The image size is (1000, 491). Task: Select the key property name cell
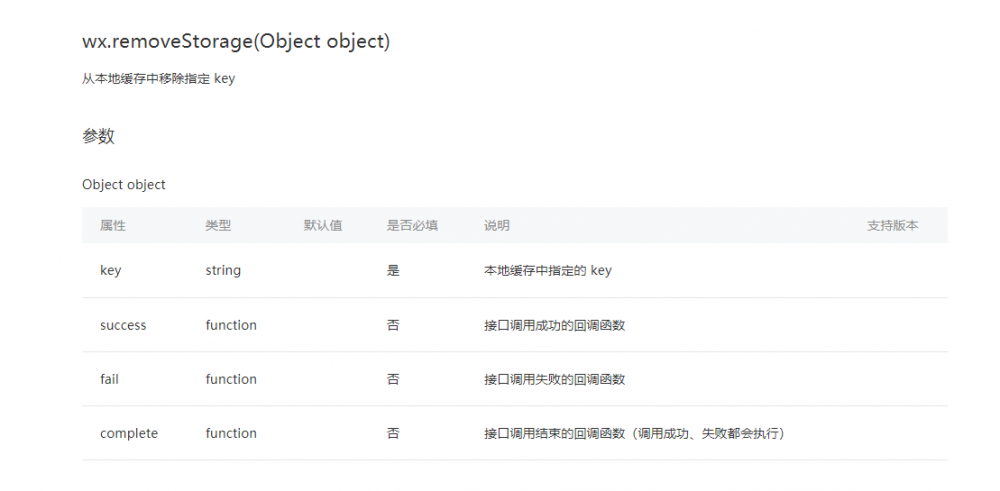coord(110,270)
